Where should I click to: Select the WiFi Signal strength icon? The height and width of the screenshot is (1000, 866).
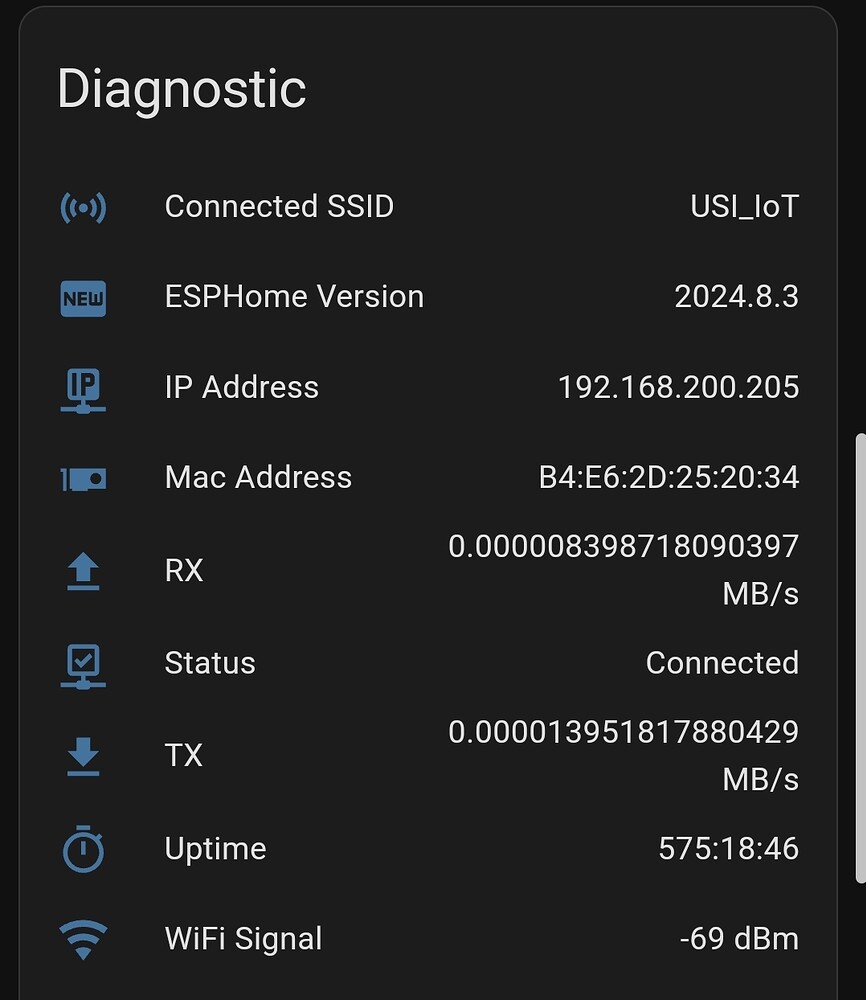[x=83, y=939]
